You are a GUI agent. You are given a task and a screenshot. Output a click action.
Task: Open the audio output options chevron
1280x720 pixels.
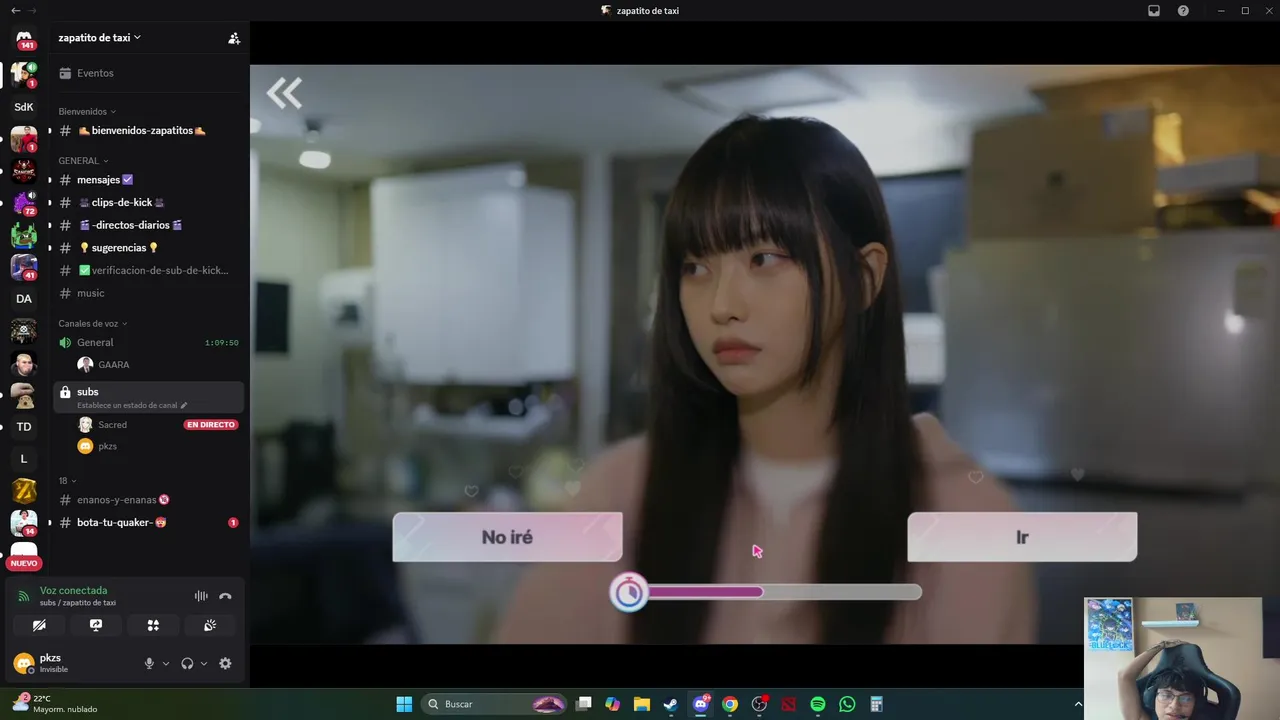[204, 663]
